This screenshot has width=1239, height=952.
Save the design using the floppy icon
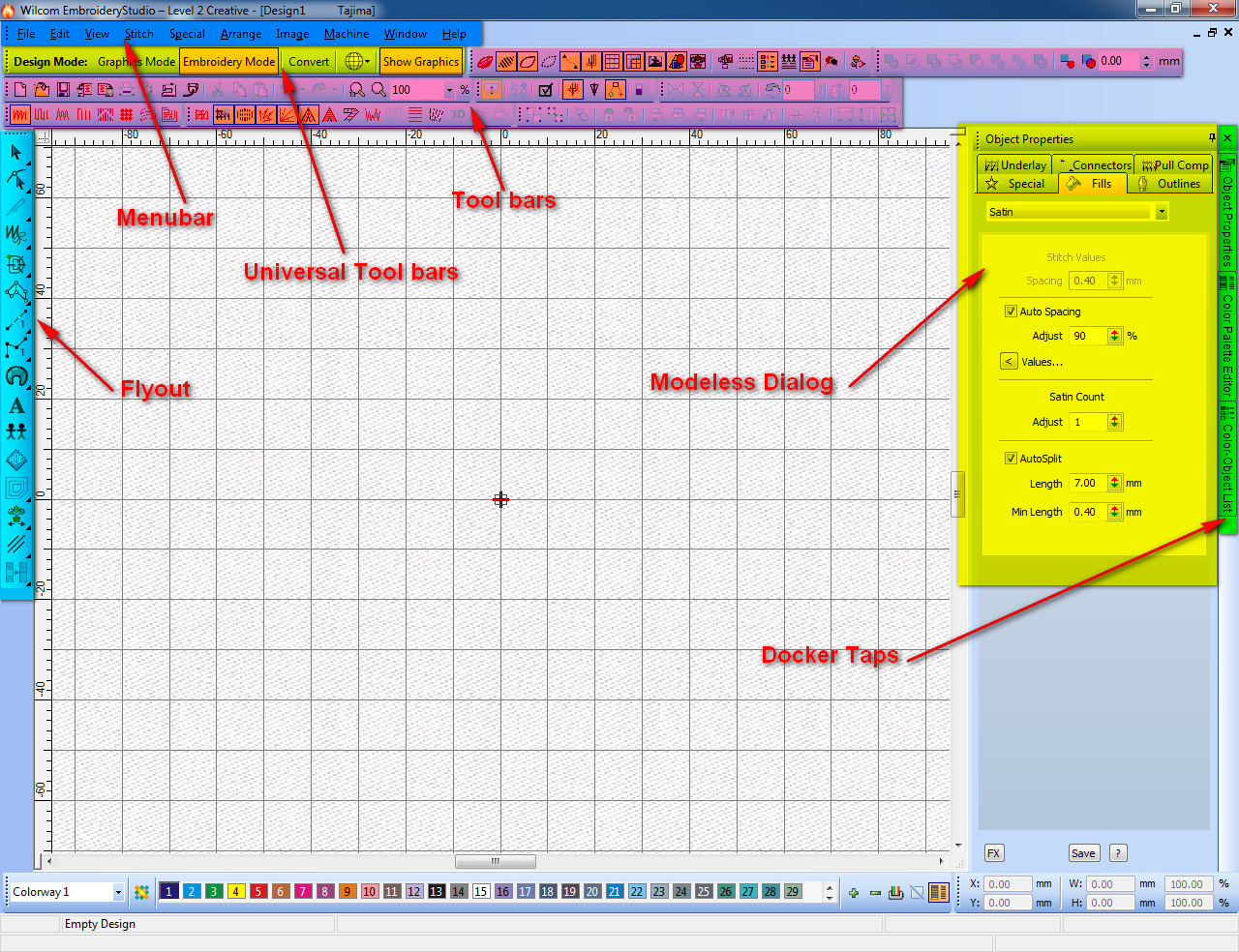point(63,90)
